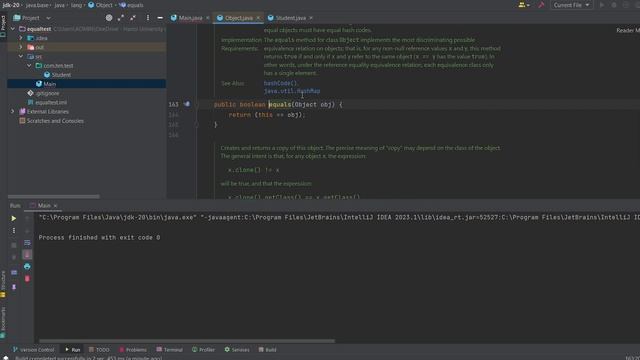Close the Student.java tab

pyautogui.click(x=311, y=18)
